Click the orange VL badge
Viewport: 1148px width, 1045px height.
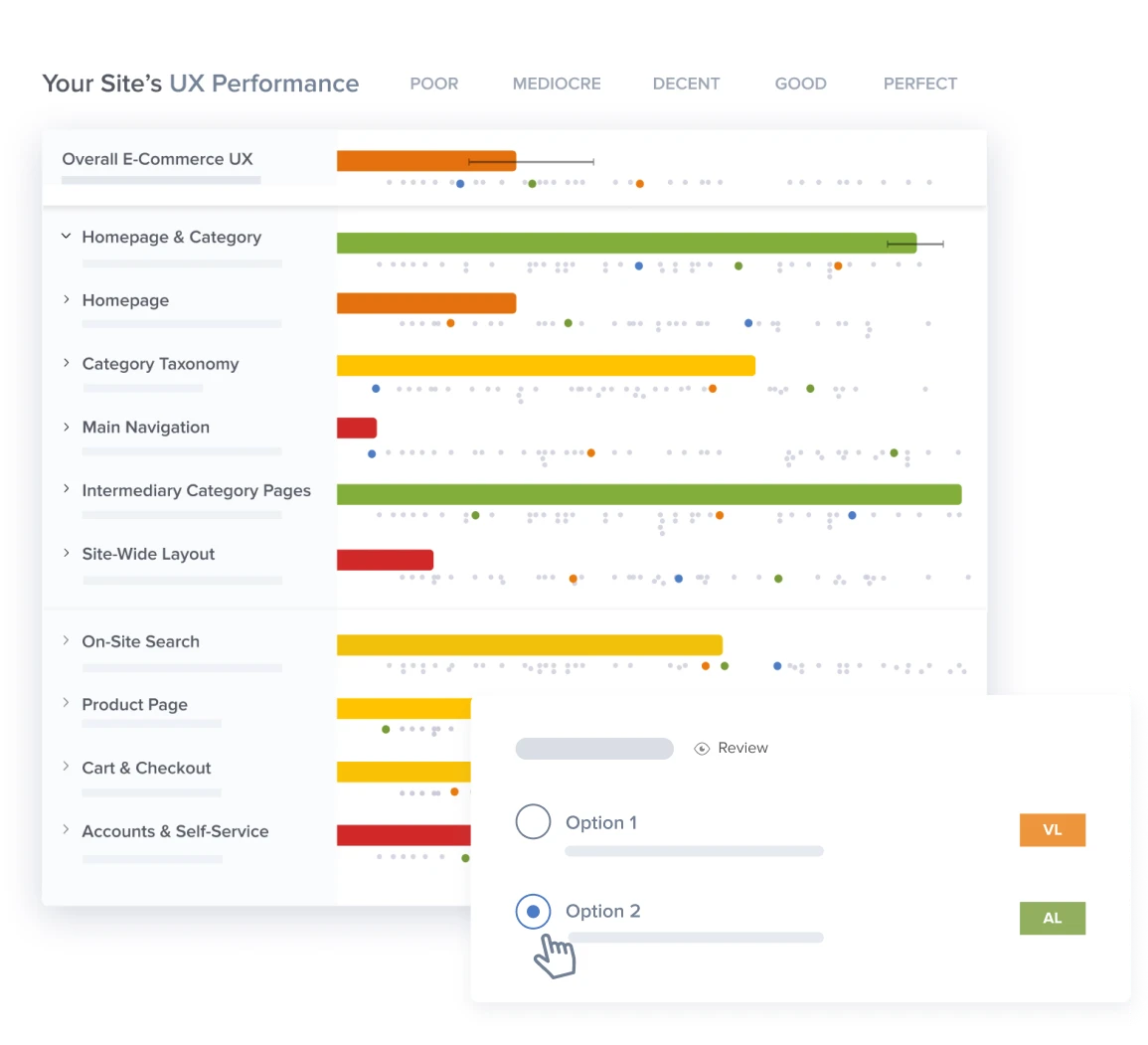(x=1052, y=829)
